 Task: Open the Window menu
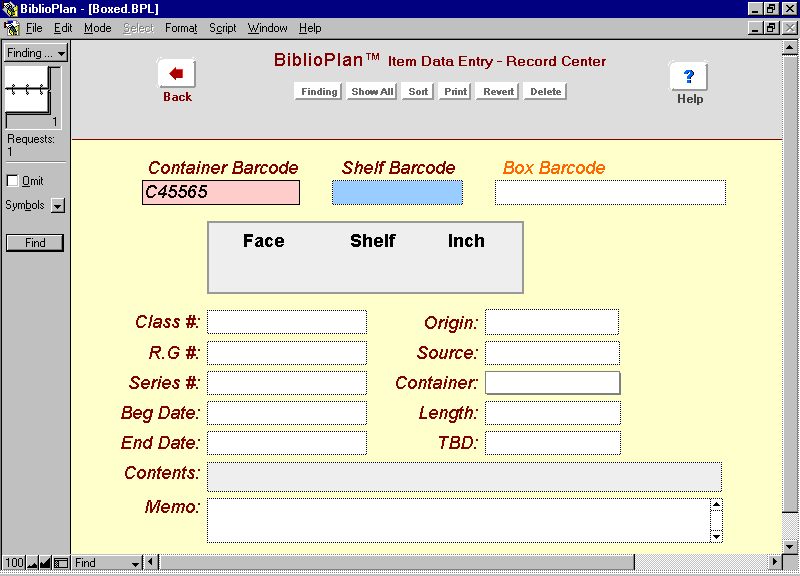[x=267, y=28]
